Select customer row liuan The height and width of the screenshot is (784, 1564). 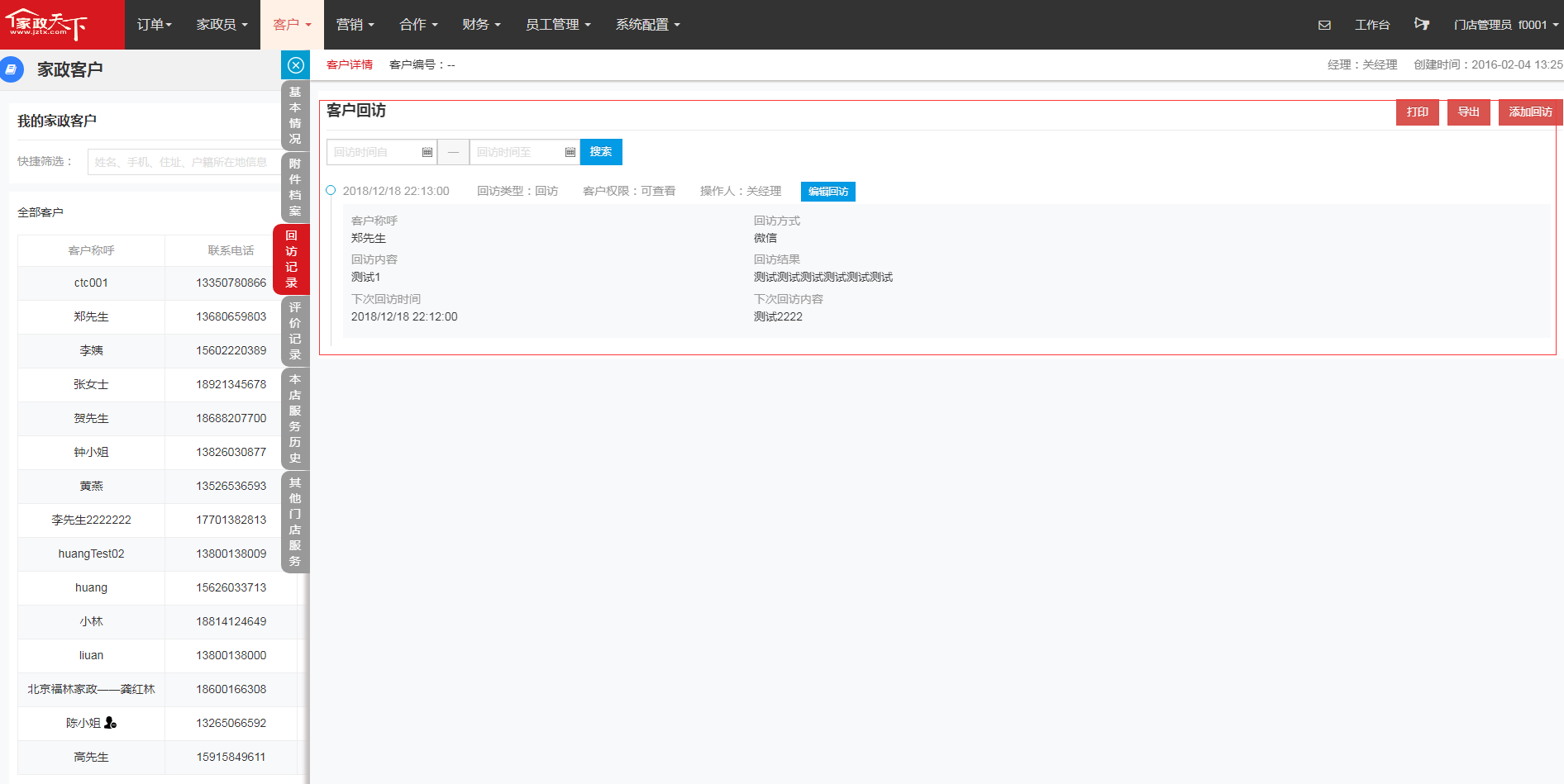pyautogui.click(x=157, y=655)
